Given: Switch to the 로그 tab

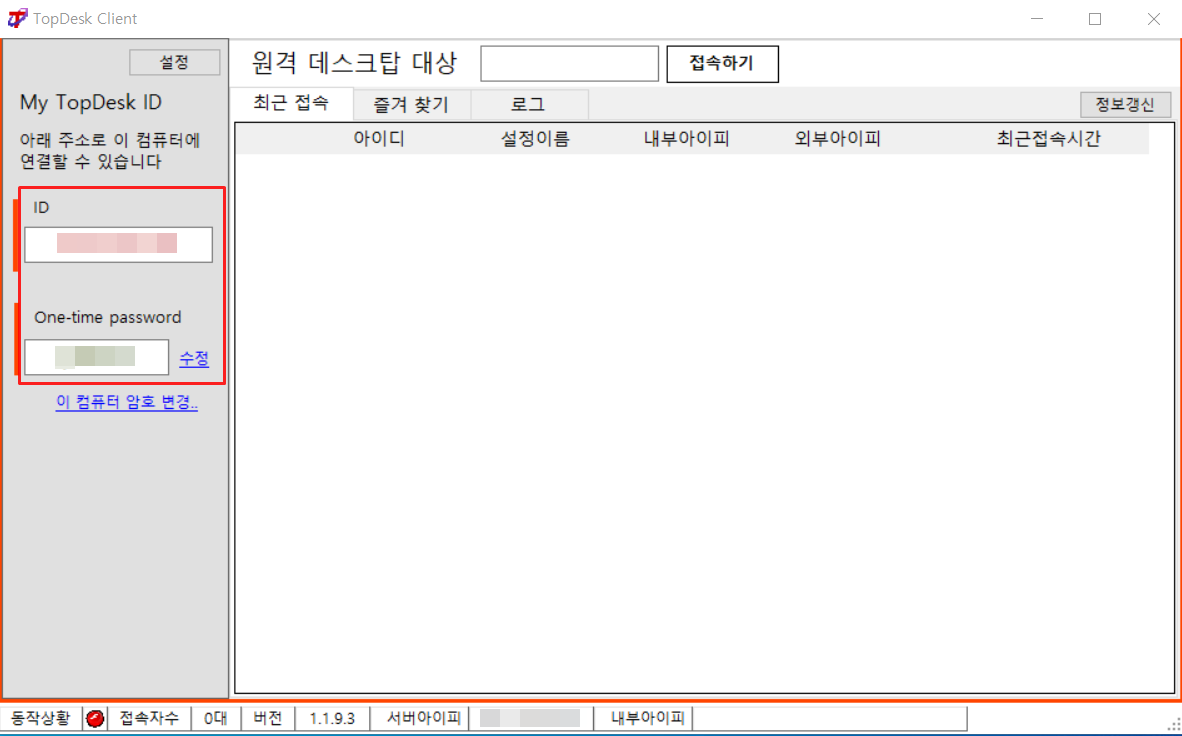Looking at the screenshot, I should point(528,105).
